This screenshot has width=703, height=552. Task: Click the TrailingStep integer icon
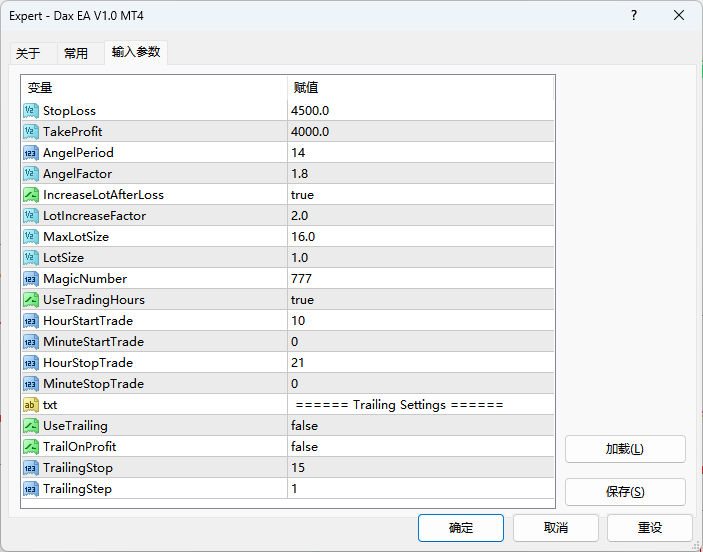point(30,489)
